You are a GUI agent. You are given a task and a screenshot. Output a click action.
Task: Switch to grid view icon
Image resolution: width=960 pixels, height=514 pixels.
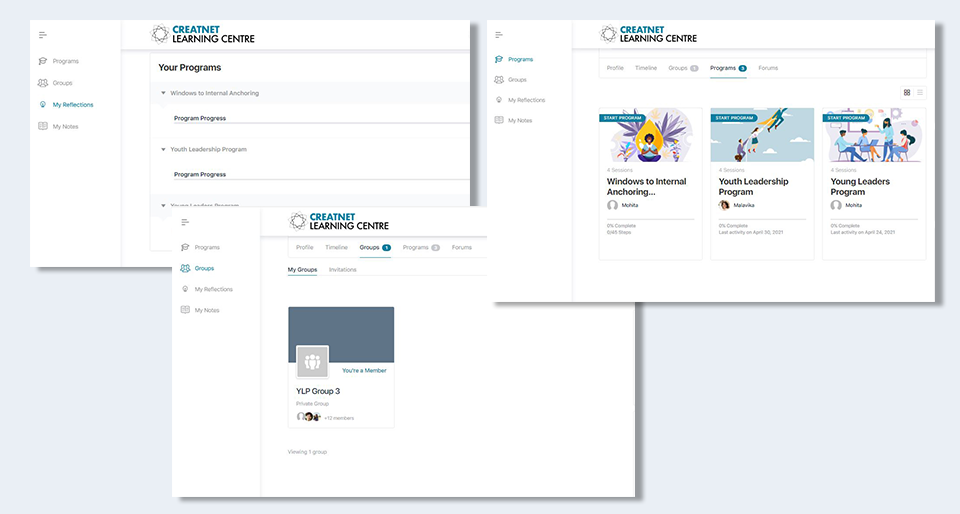tap(907, 92)
